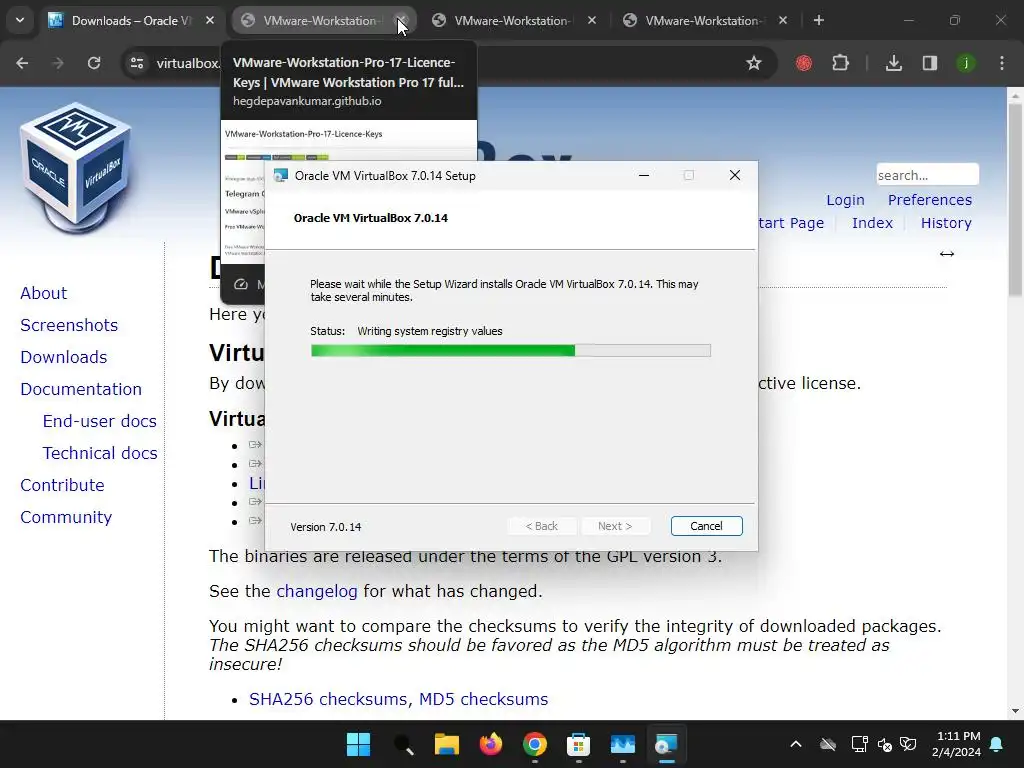Close the VirtualBox Setup dialog
Image resolution: width=1024 pixels, height=768 pixels.
pyautogui.click(x=735, y=175)
